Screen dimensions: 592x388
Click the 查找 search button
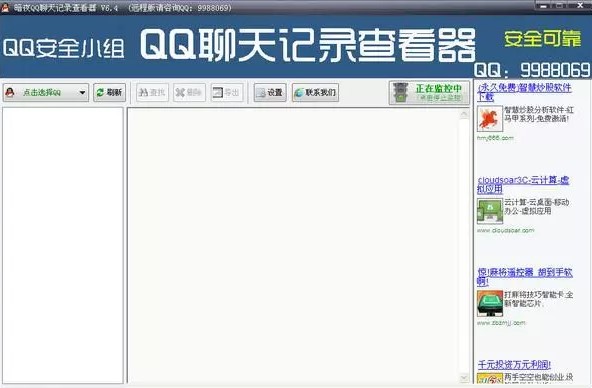point(152,92)
